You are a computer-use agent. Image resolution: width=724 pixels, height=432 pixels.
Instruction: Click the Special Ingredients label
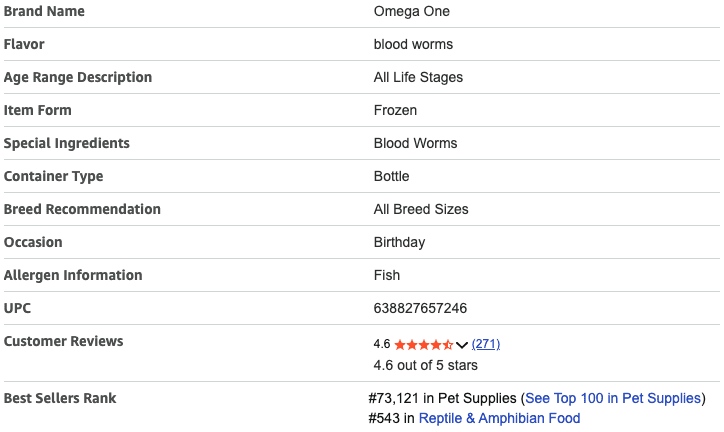pos(67,143)
